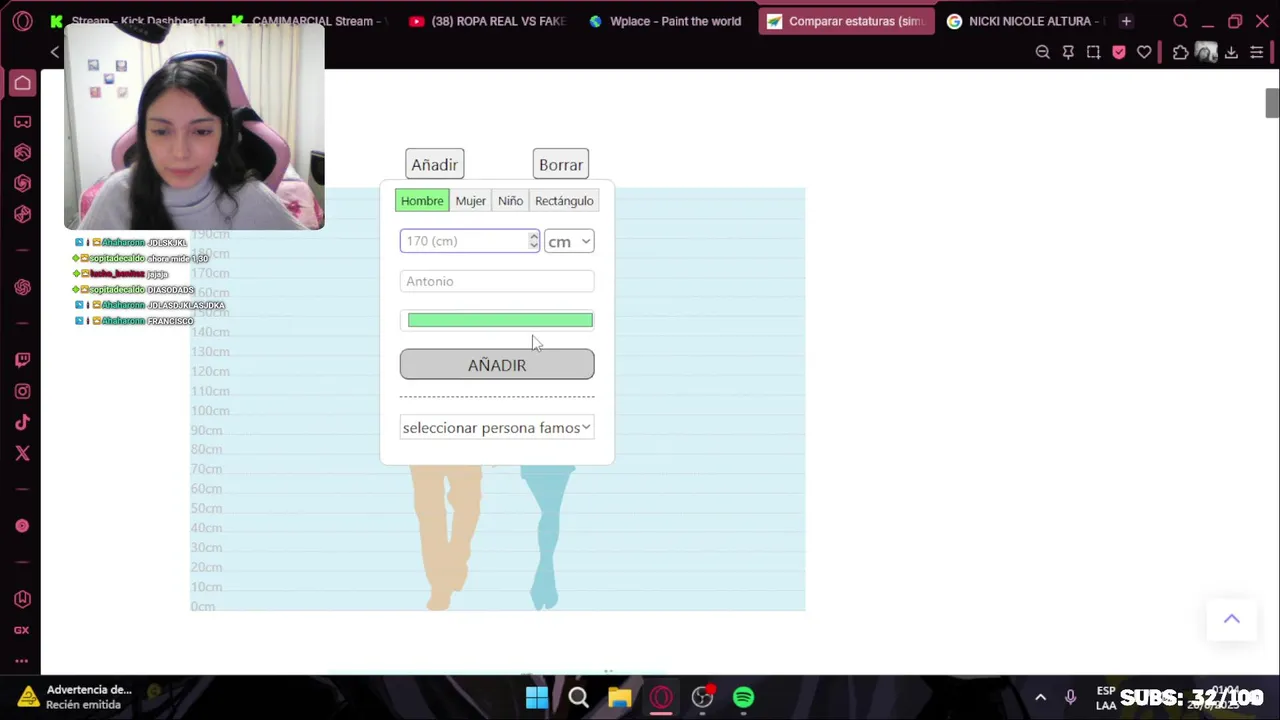Screen dimensions: 1280x720
Task: Click the height stepper arrows
Action: tap(534, 241)
